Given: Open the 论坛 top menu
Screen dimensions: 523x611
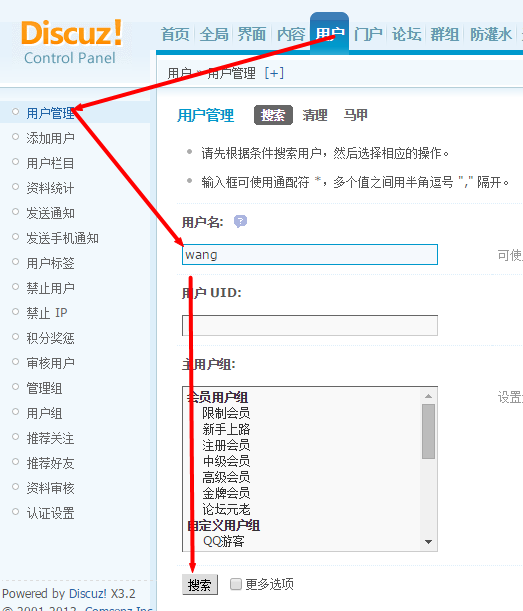Looking at the screenshot, I should point(406,34).
